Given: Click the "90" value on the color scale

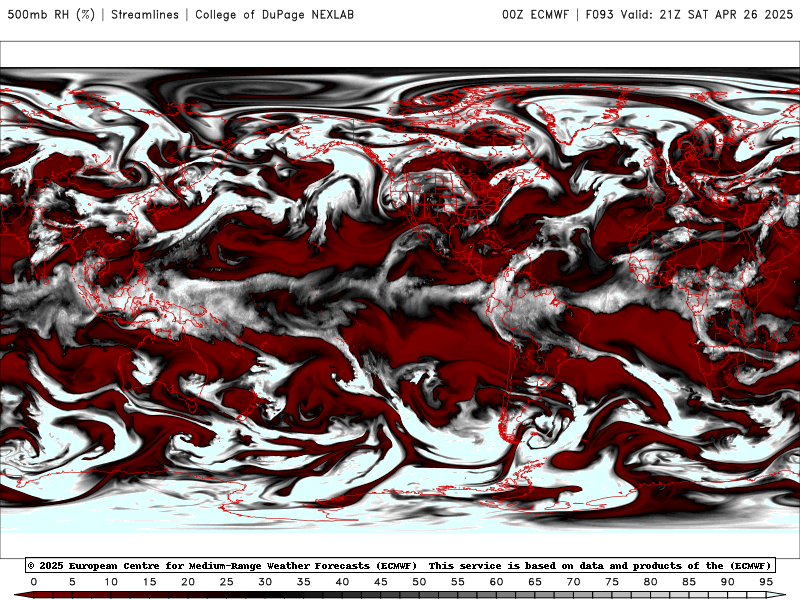Looking at the screenshot, I should [728, 582].
